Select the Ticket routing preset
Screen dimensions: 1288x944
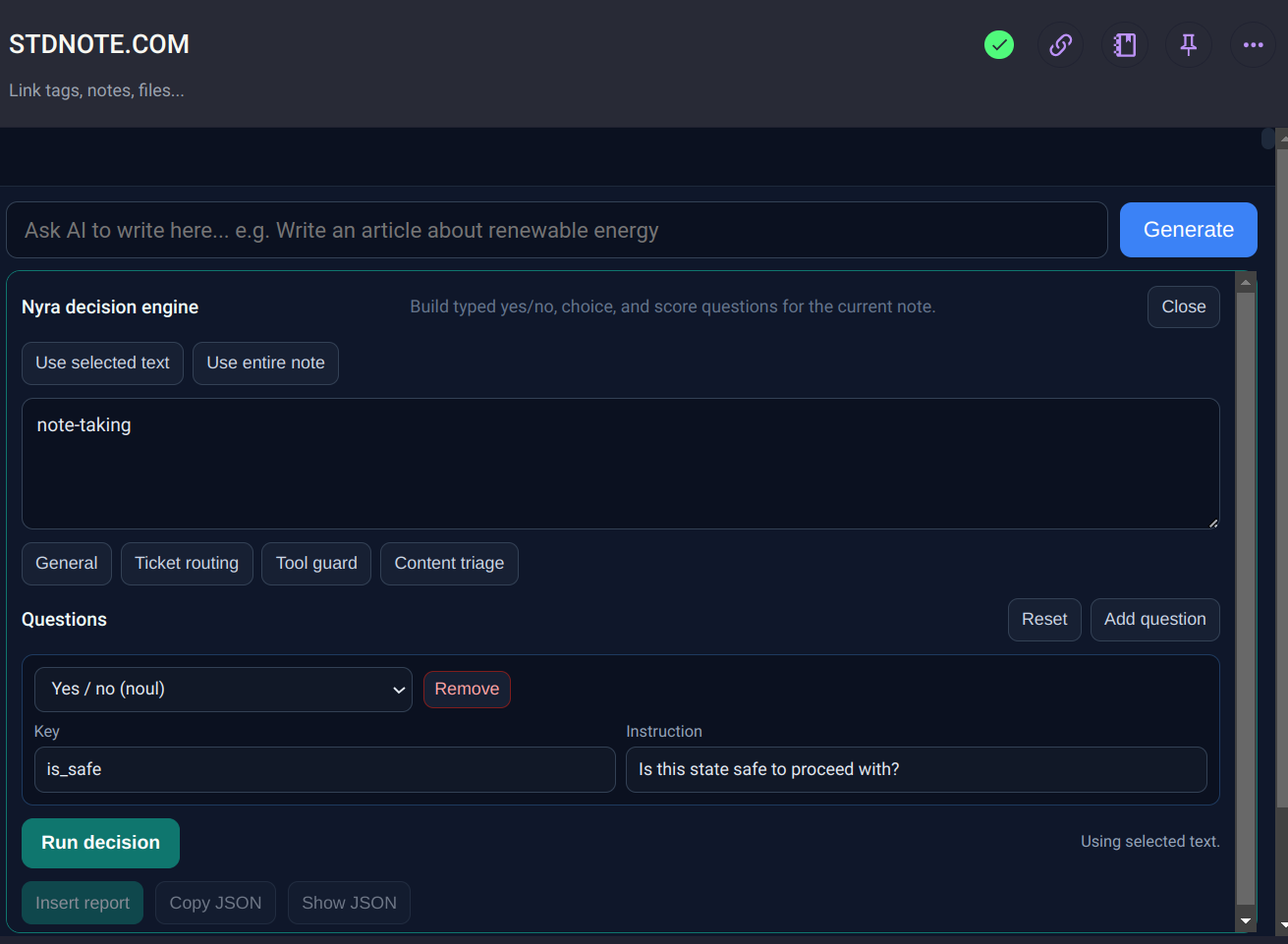click(187, 564)
